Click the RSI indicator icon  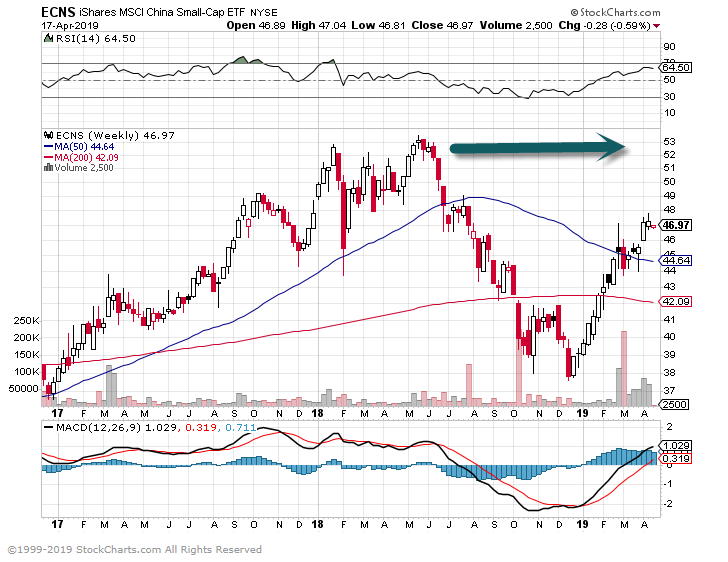[48, 38]
